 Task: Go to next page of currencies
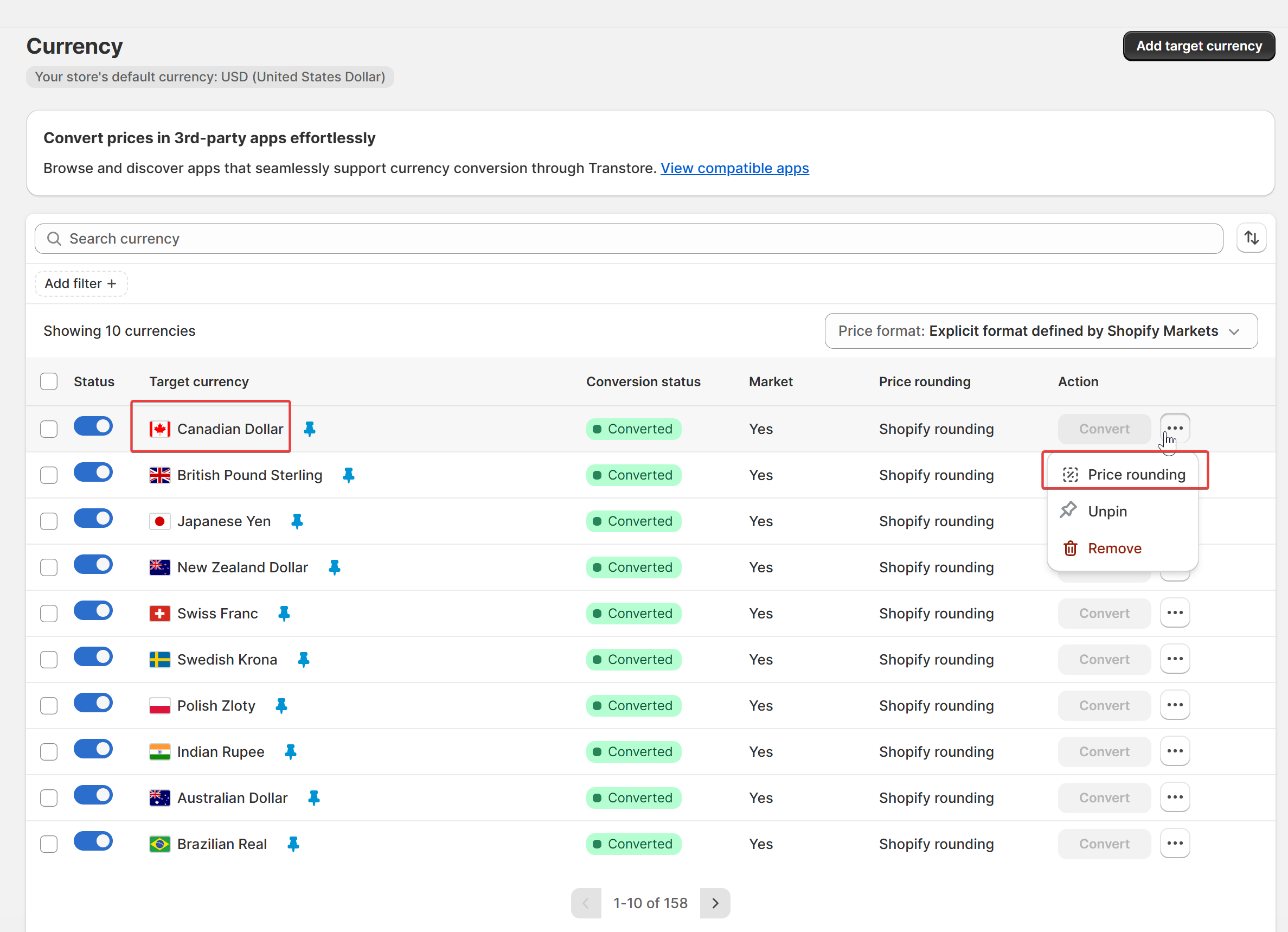coord(714,903)
